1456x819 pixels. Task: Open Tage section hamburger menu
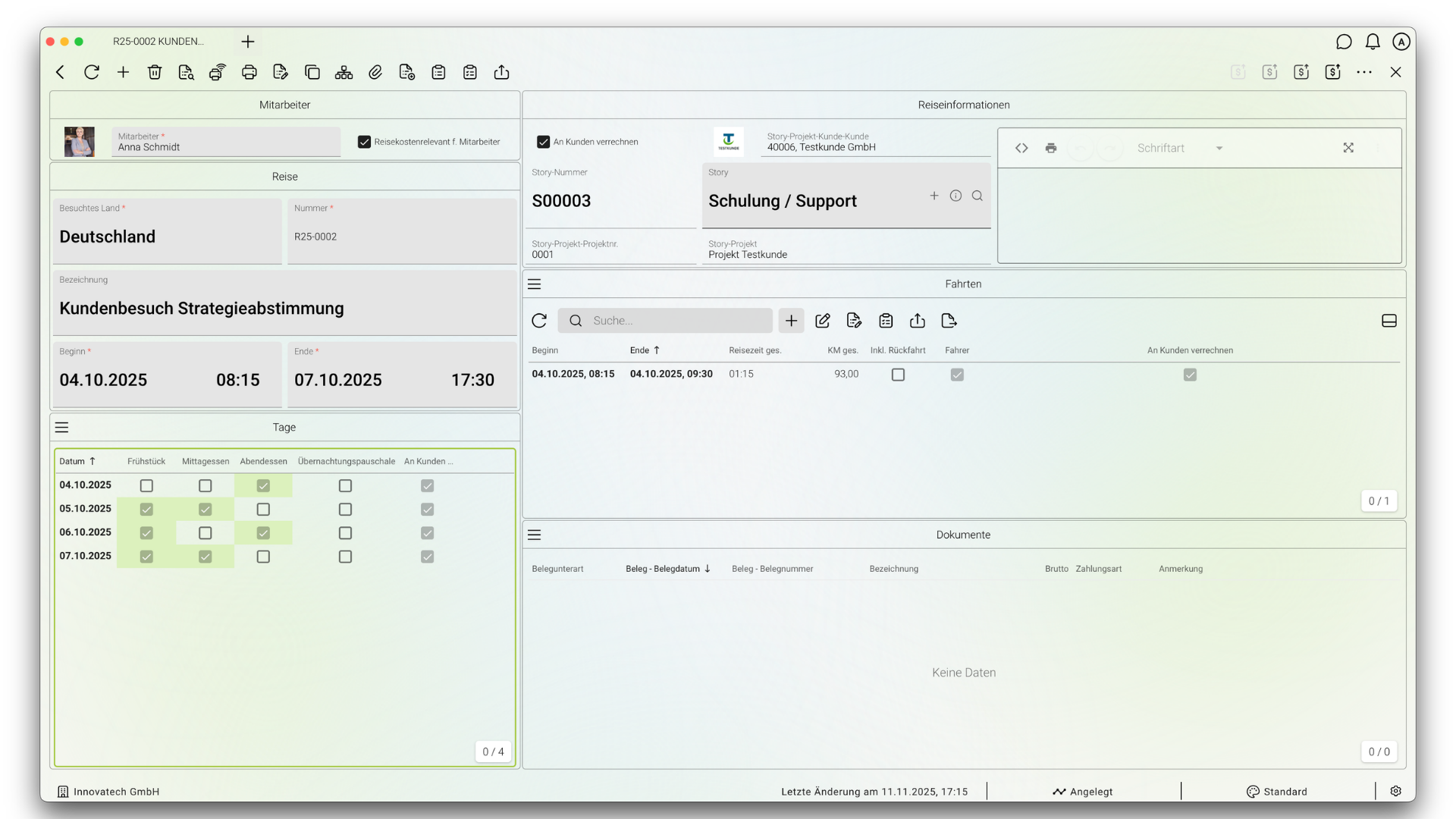(x=62, y=428)
